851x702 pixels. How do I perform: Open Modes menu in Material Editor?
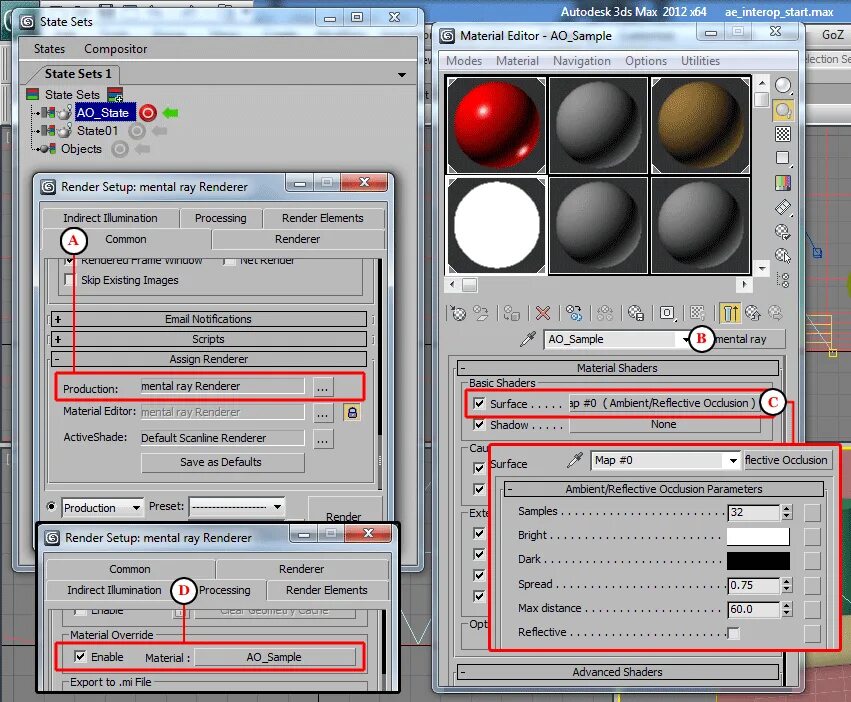464,61
